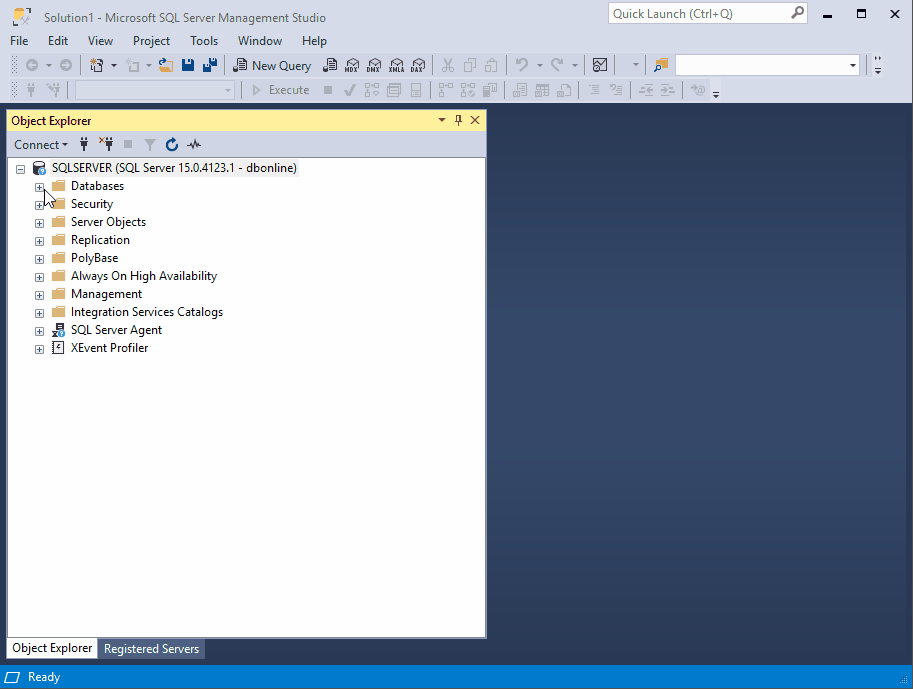The image size is (913, 689).
Task: Click the New Query button
Action: pos(272,65)
